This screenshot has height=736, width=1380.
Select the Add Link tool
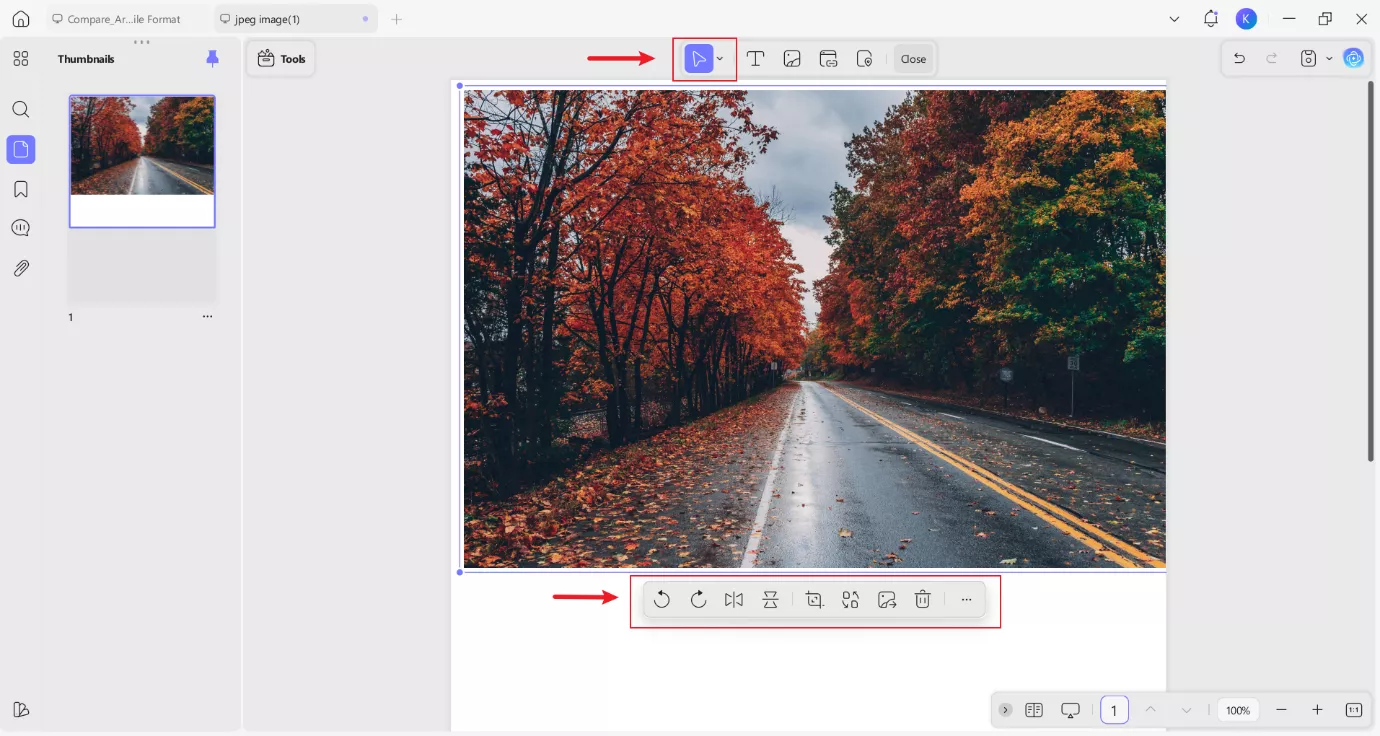coord(828,58)
